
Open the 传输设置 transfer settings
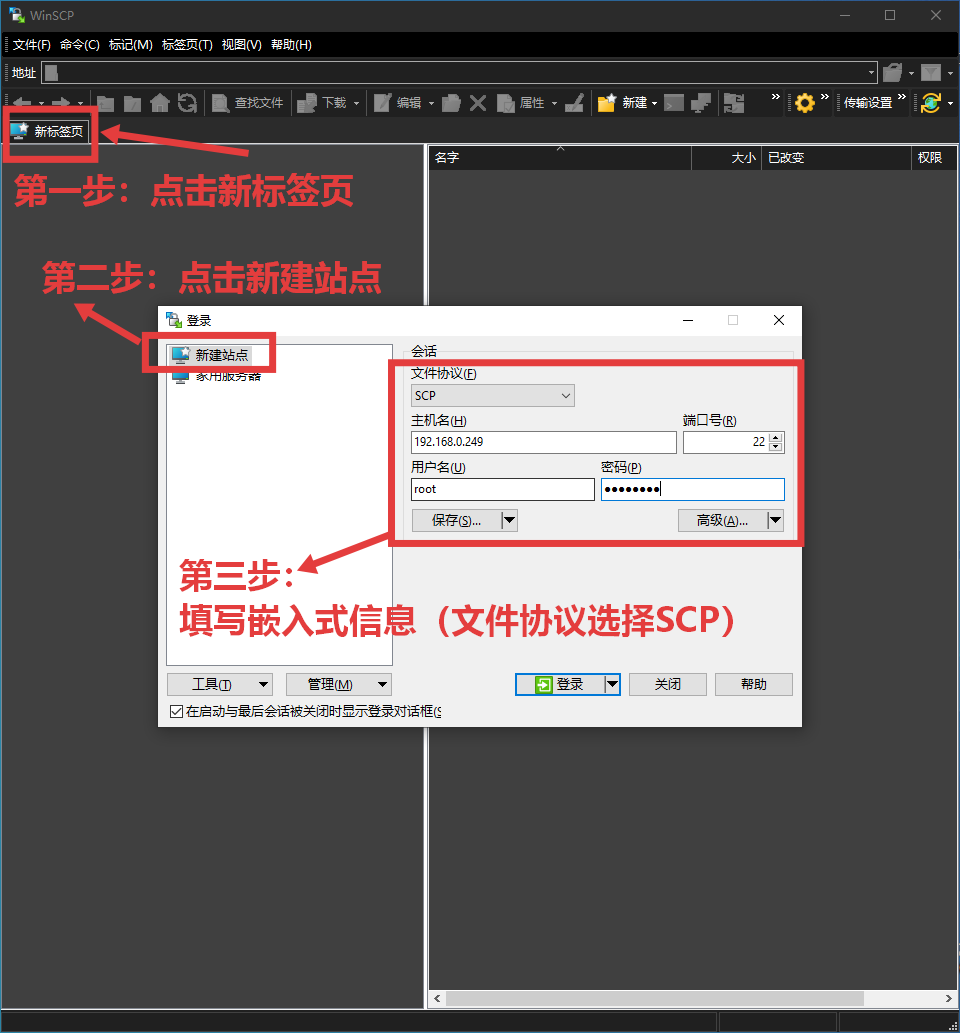(867, 102)
